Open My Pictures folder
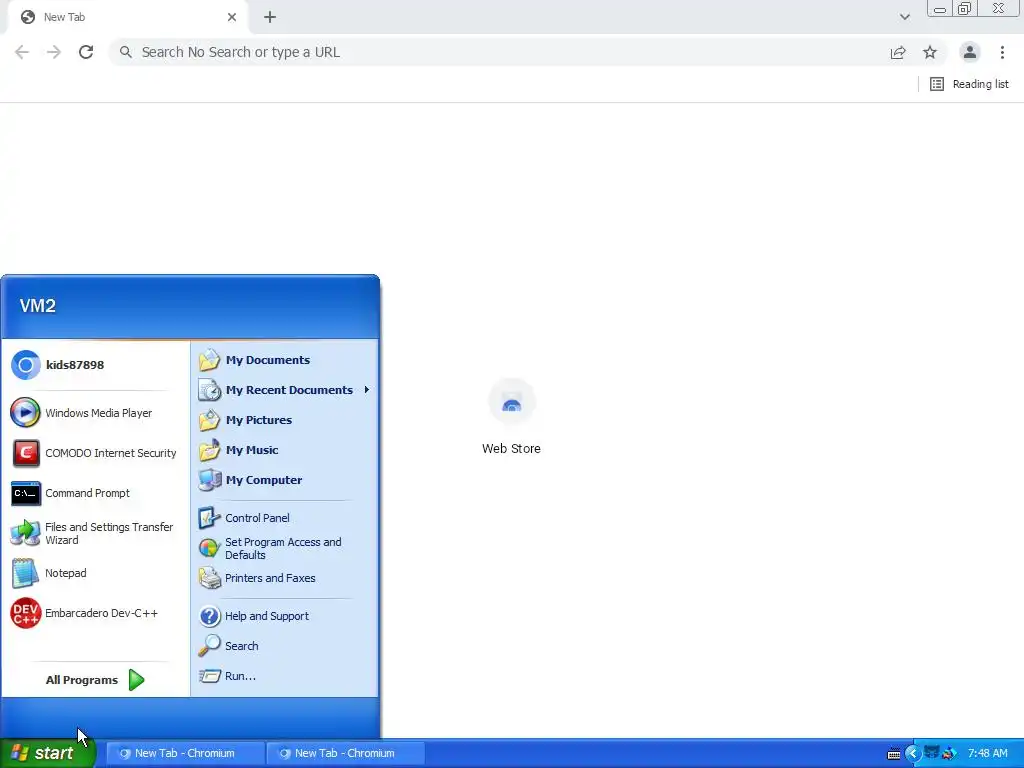 (x=285, y=420)
